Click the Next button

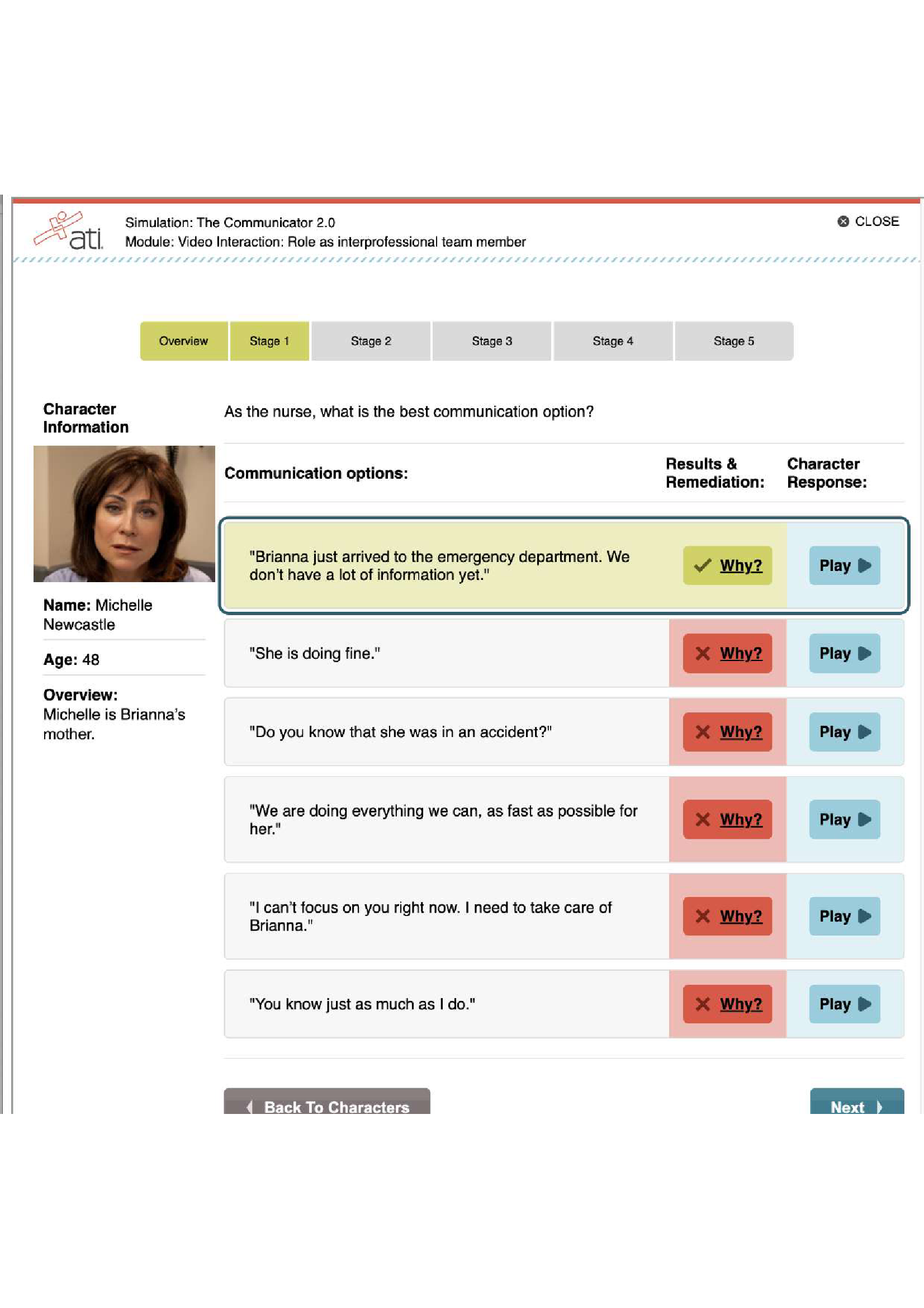tap(856, 1104)
